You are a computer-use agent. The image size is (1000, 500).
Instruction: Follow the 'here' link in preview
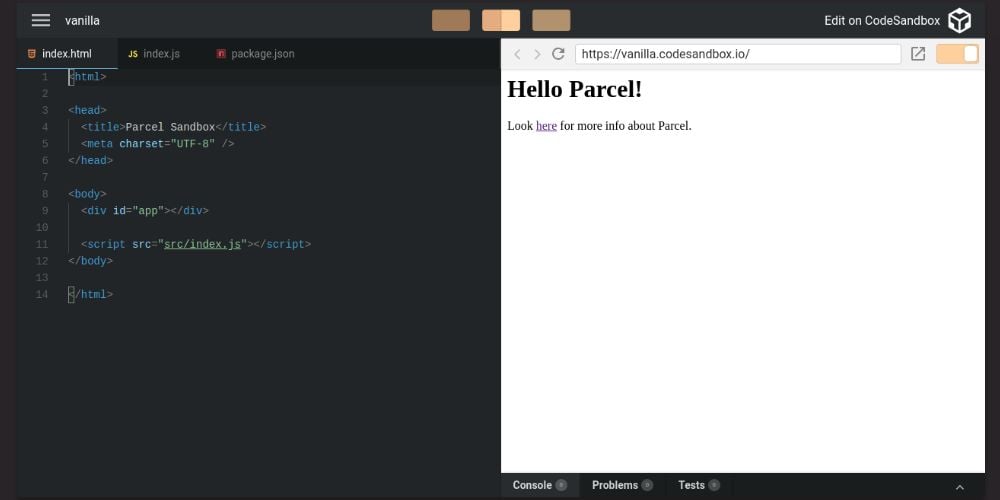point(546,126)
